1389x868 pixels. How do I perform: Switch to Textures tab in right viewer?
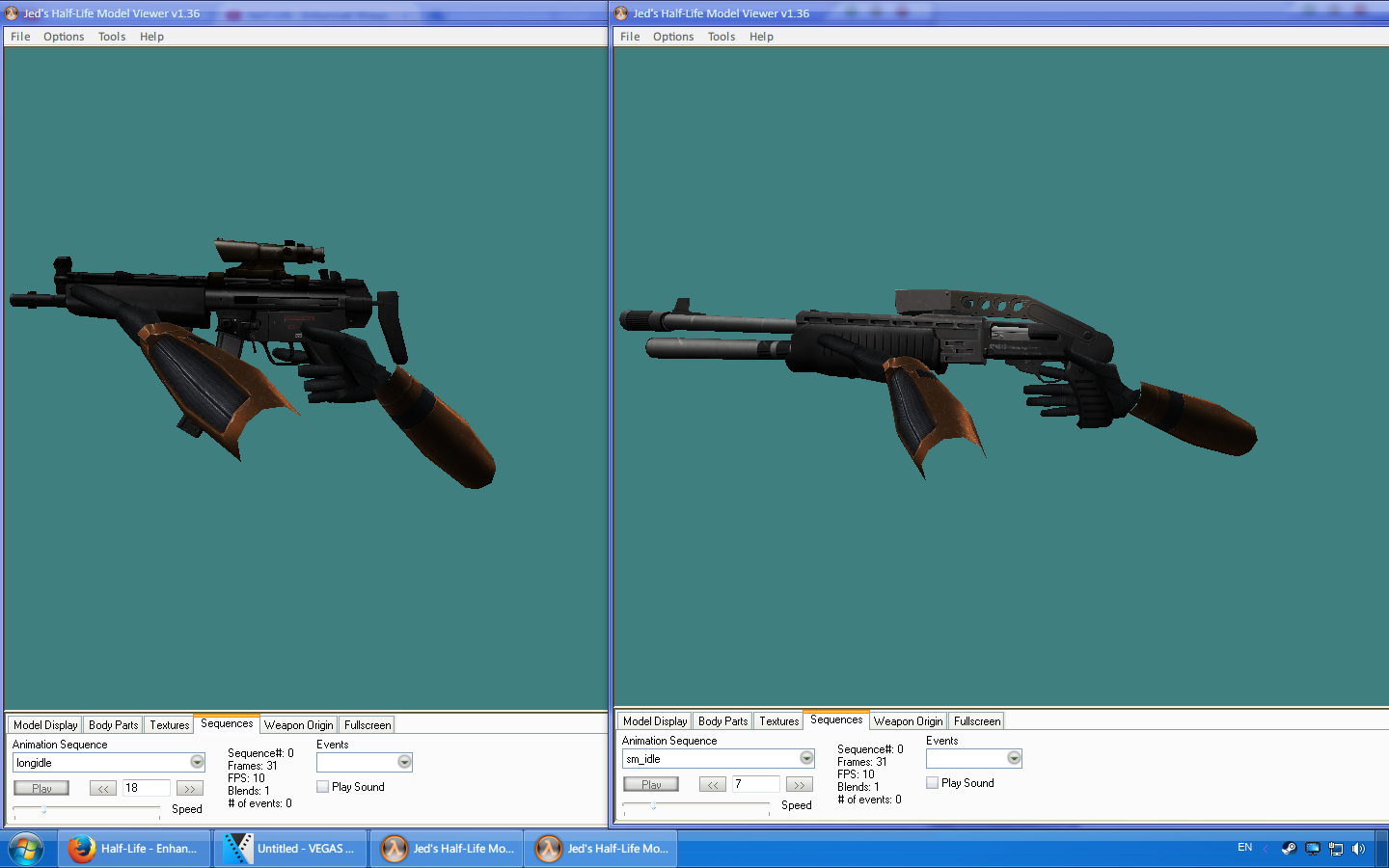pos(778,721)
